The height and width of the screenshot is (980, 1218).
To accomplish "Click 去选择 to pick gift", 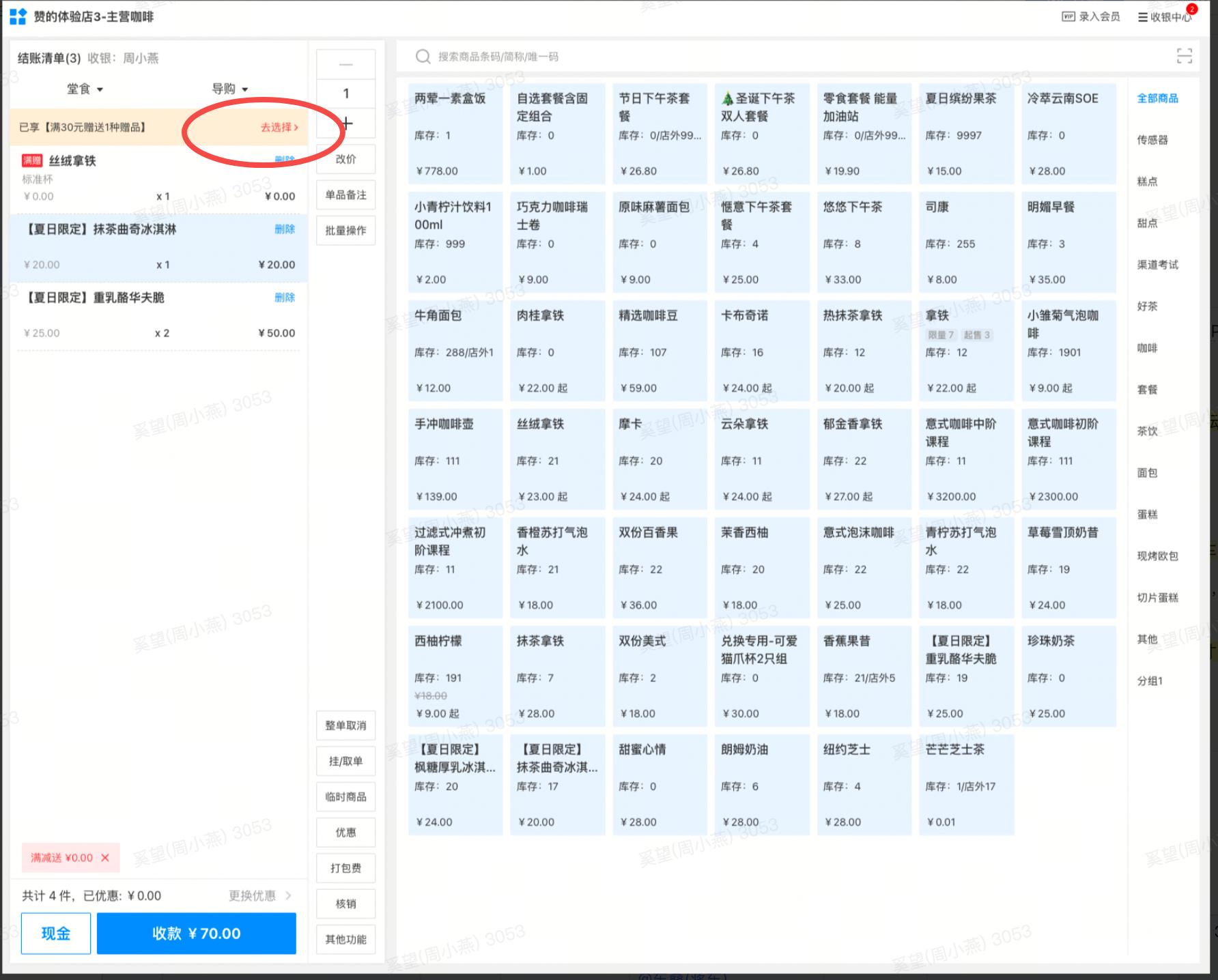I will [279, 127].
